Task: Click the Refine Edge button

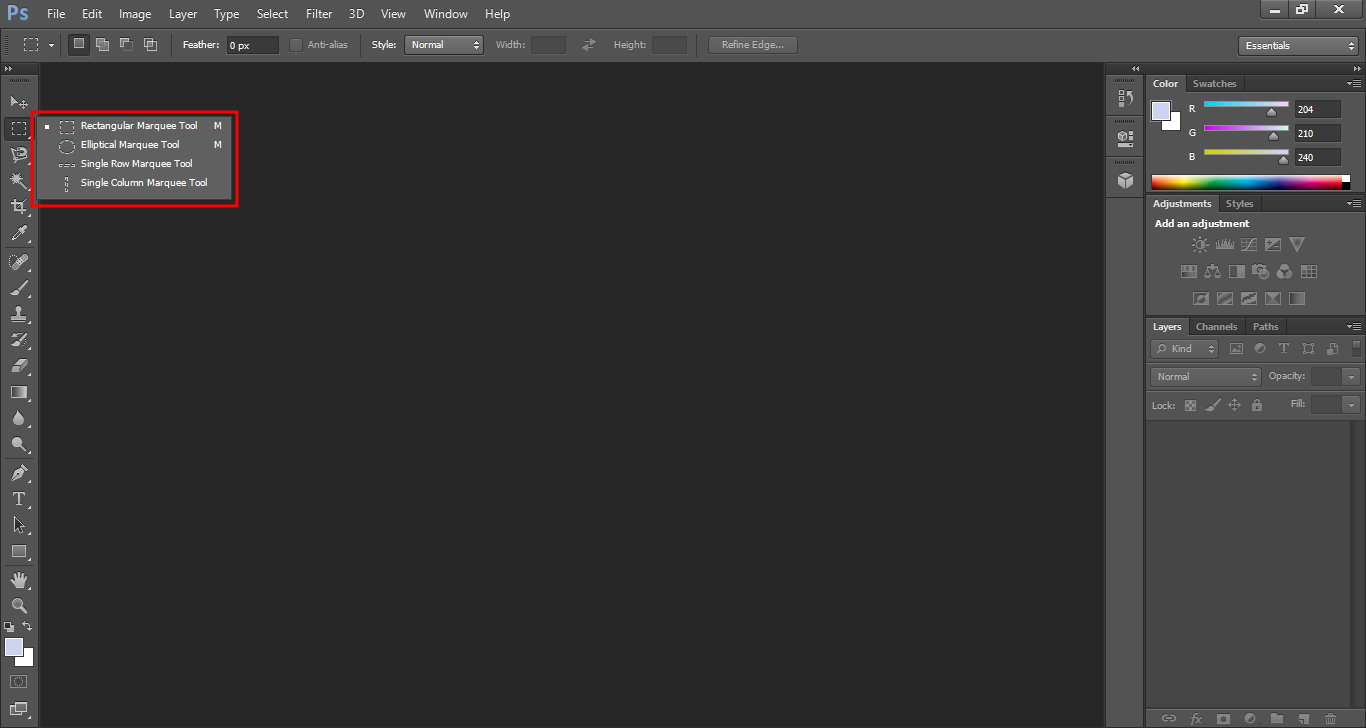Action: [x=753, y=45]
